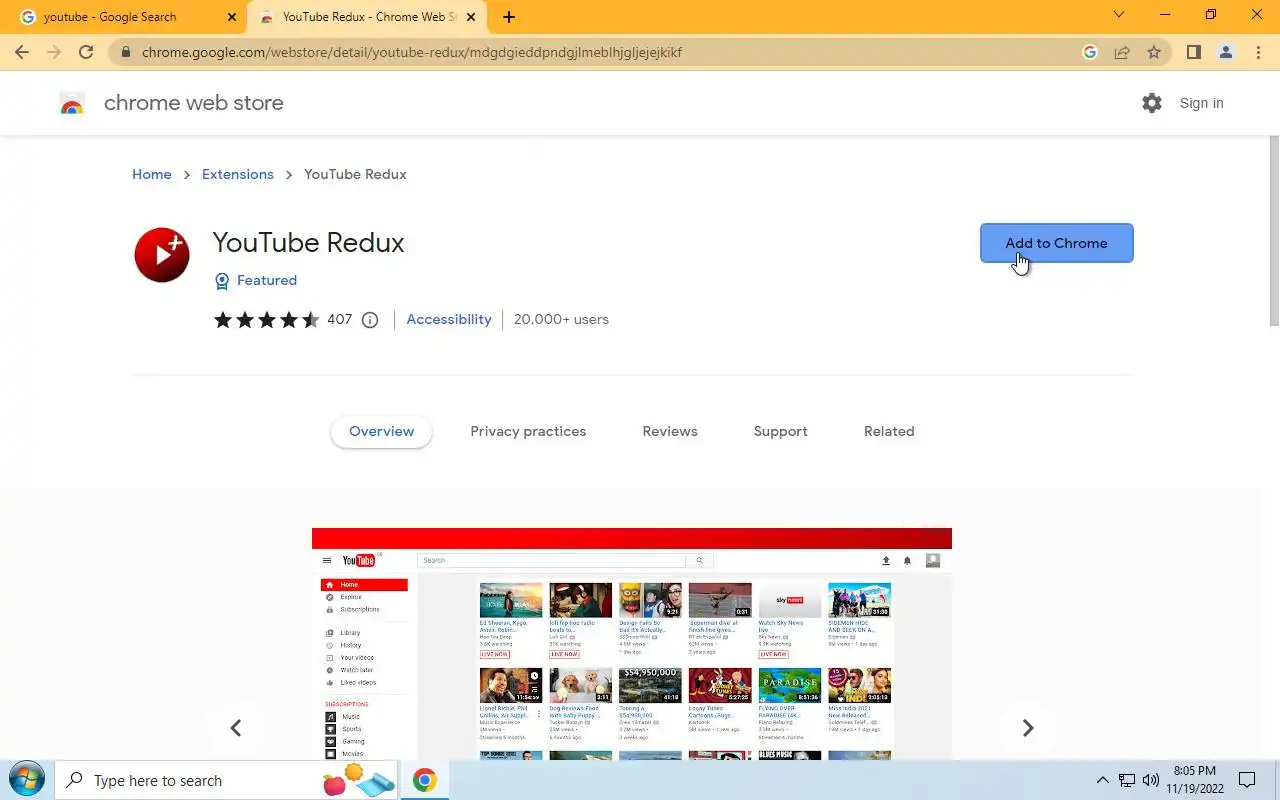Switch to the Privacy practices tab
The image size is (1280, 800).
click(528, 431)
